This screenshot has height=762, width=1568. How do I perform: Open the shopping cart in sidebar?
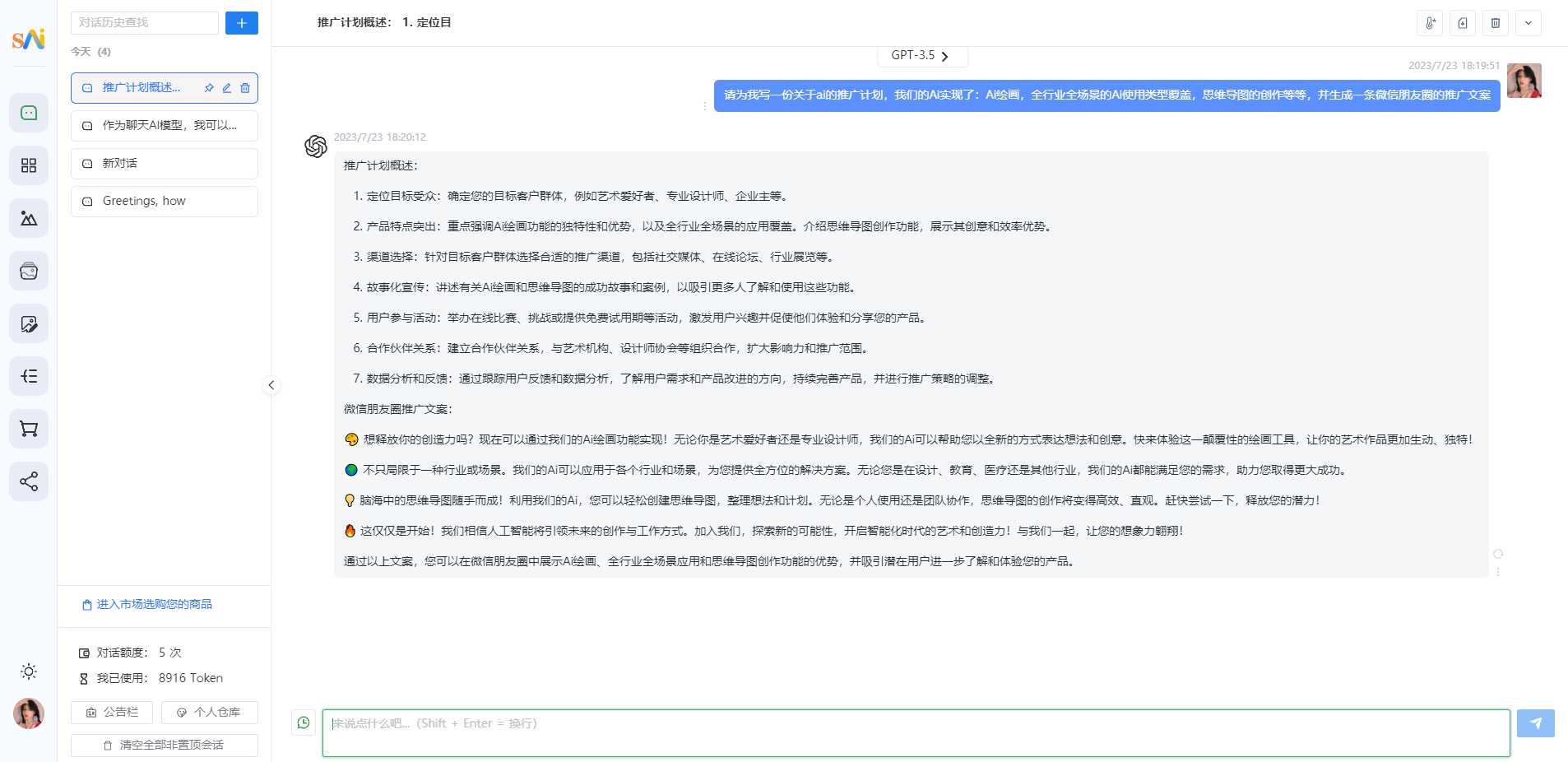(29, 429)
